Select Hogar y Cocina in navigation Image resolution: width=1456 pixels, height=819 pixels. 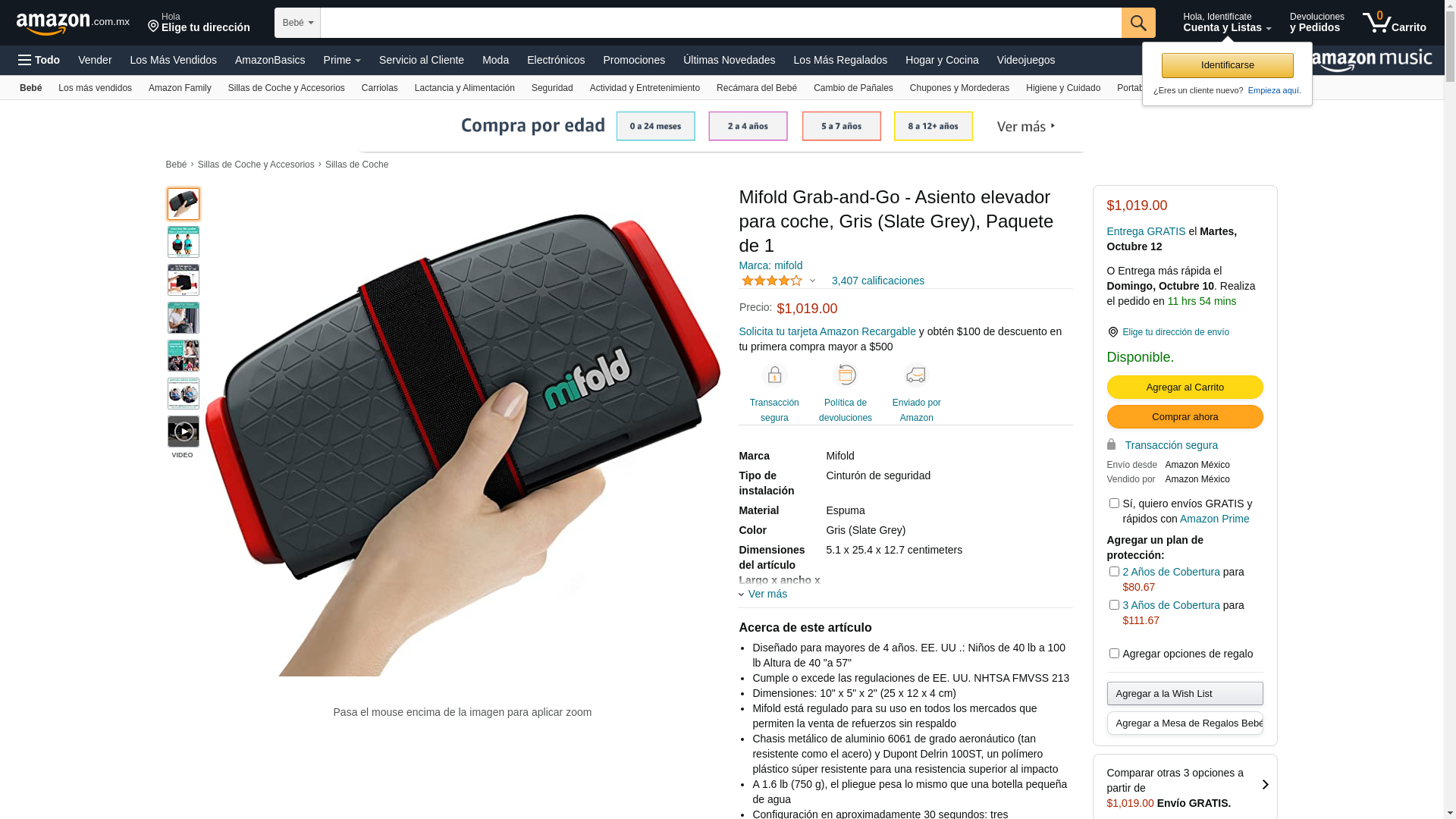pyautogui.click(x=942, y=60)
